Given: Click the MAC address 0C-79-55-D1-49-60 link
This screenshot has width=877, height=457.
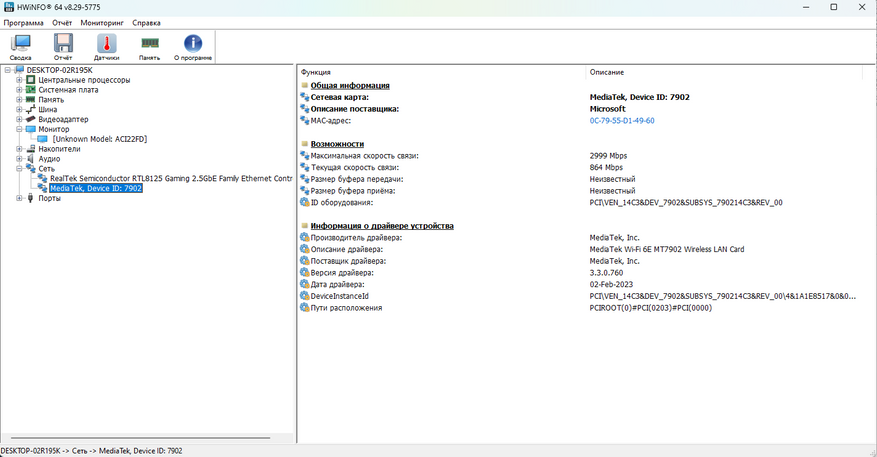Looking at the screenshot, I should coord(622,121).
